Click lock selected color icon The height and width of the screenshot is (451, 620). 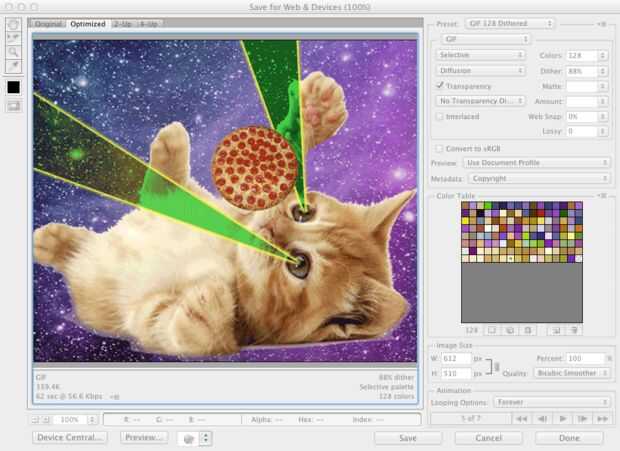point(528,330)
